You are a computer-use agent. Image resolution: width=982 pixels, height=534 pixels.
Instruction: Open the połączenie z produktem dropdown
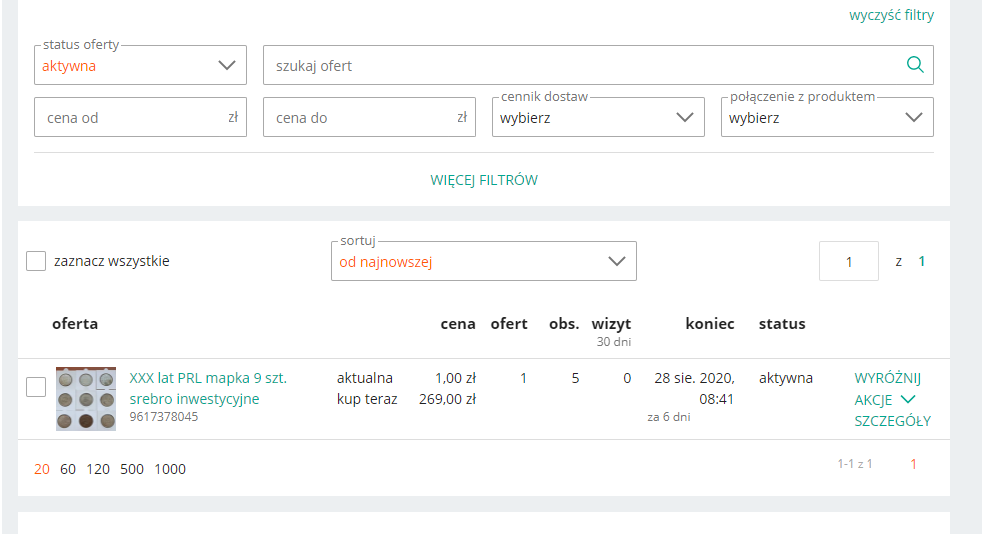(x=827, y=117)
